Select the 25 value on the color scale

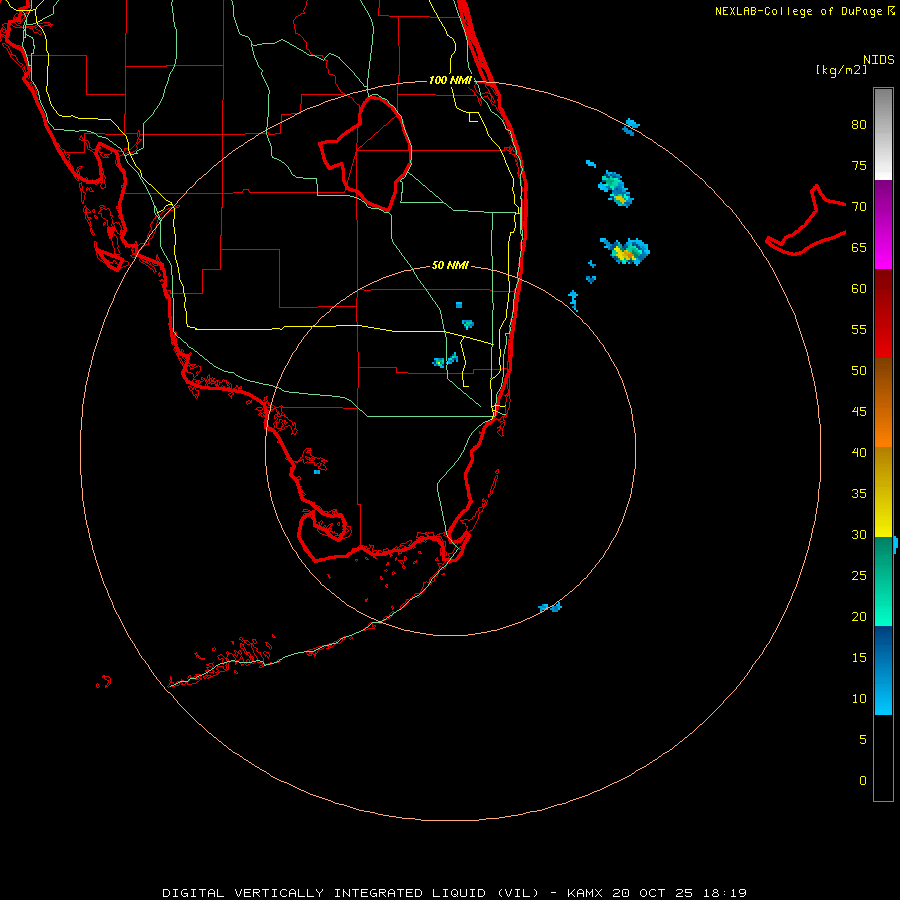coord(859,575)
